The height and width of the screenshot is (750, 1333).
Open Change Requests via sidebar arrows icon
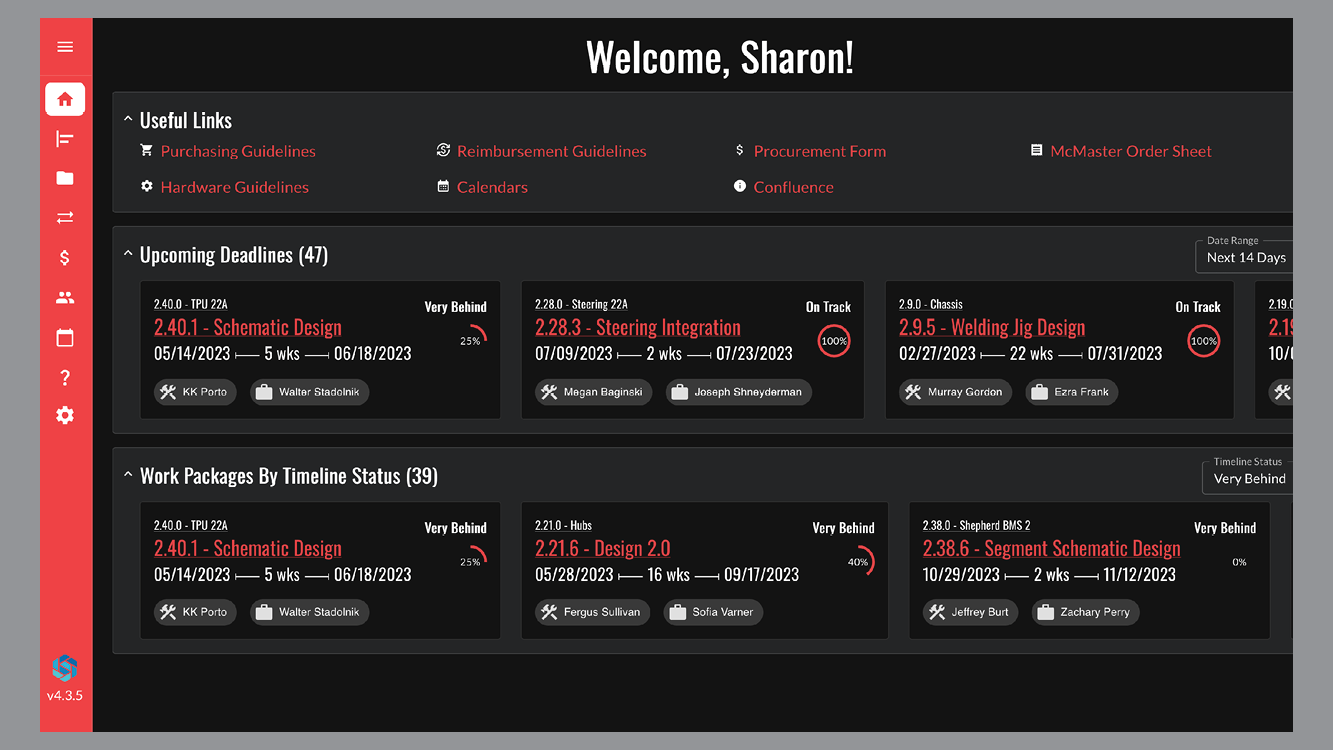click(65, 218)
